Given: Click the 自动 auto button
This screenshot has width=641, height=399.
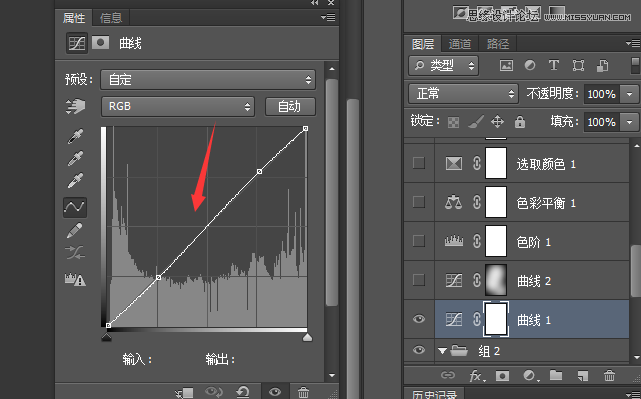Looking at the screenshot, I should (x=290, y=106).
